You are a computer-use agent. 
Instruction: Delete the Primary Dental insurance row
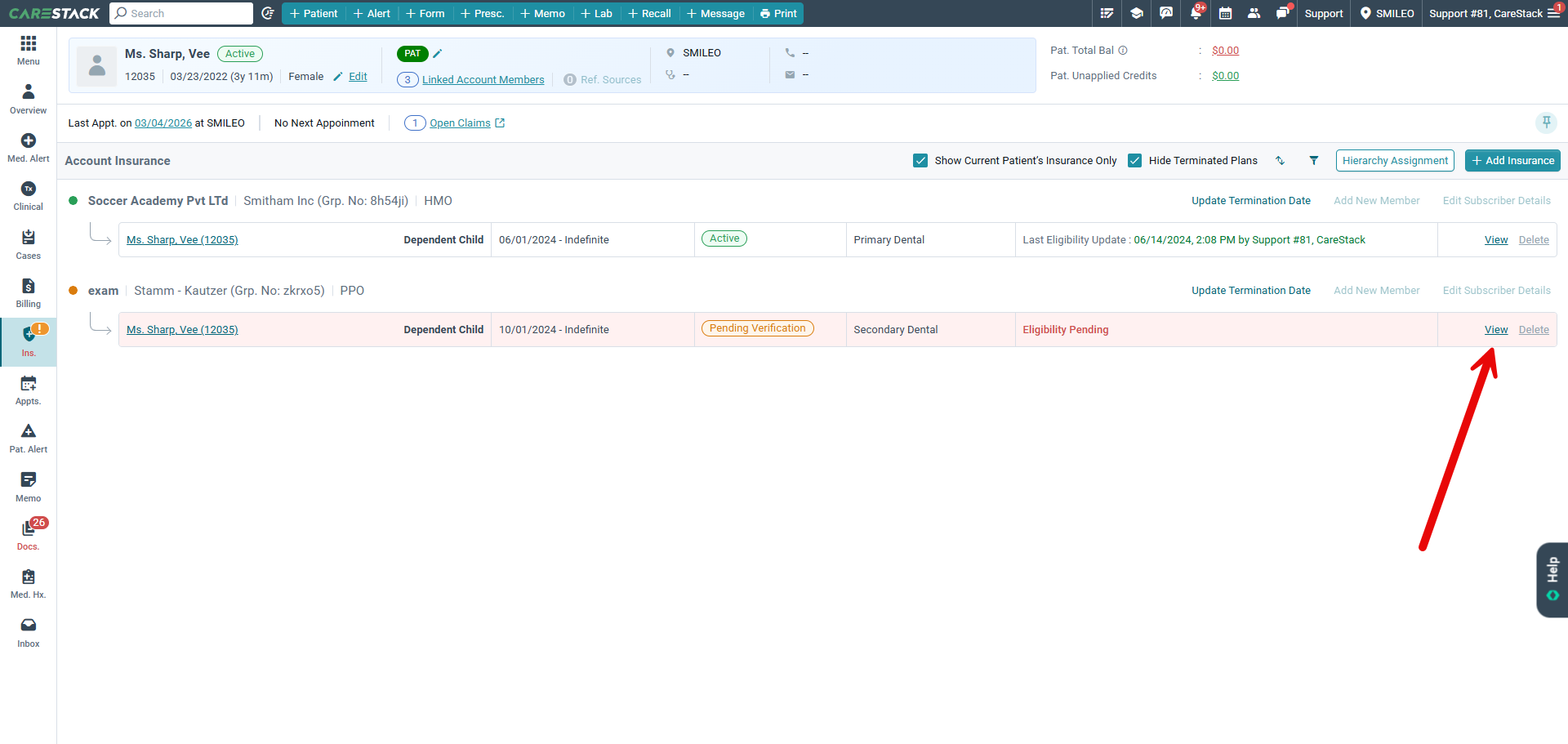click(x=1534, y=240)
